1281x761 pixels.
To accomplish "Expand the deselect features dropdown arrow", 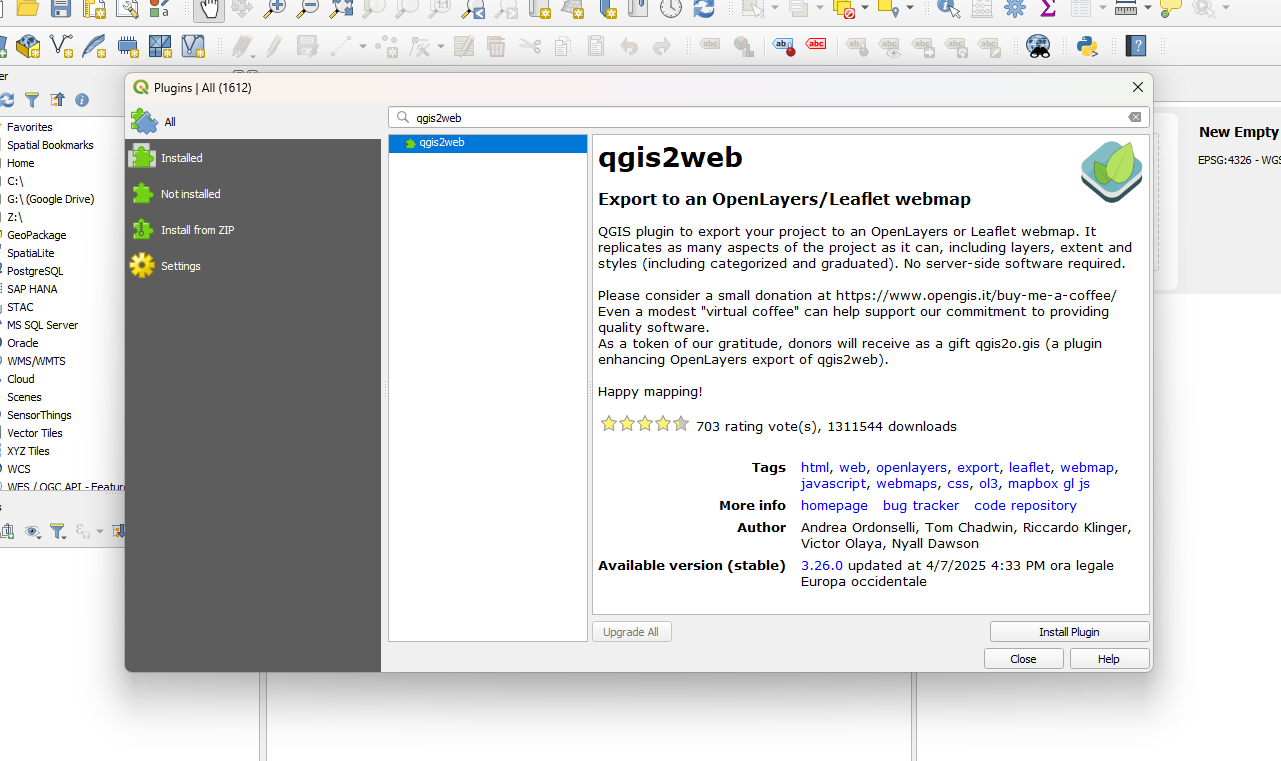I will pos(867,8).
